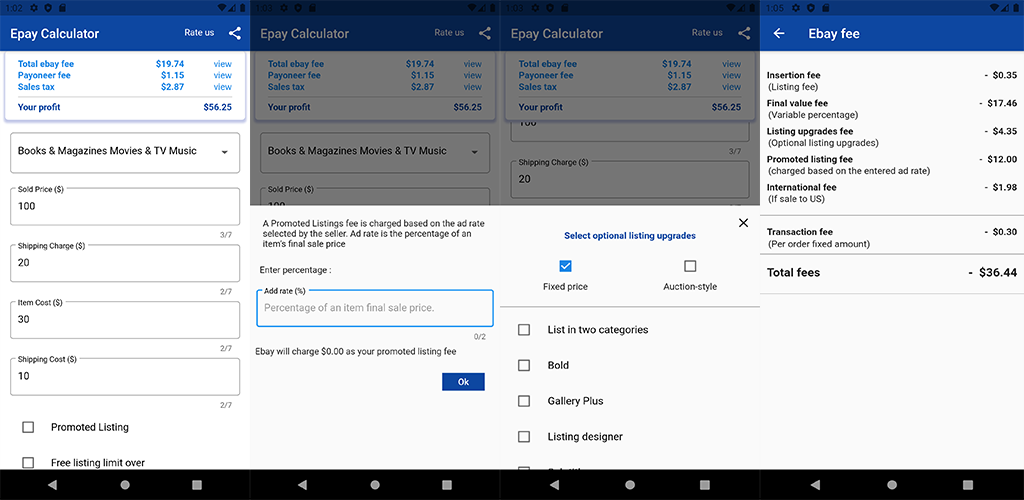Open Rate us in first screen header

pyautogui.click(x=199, y=33)
